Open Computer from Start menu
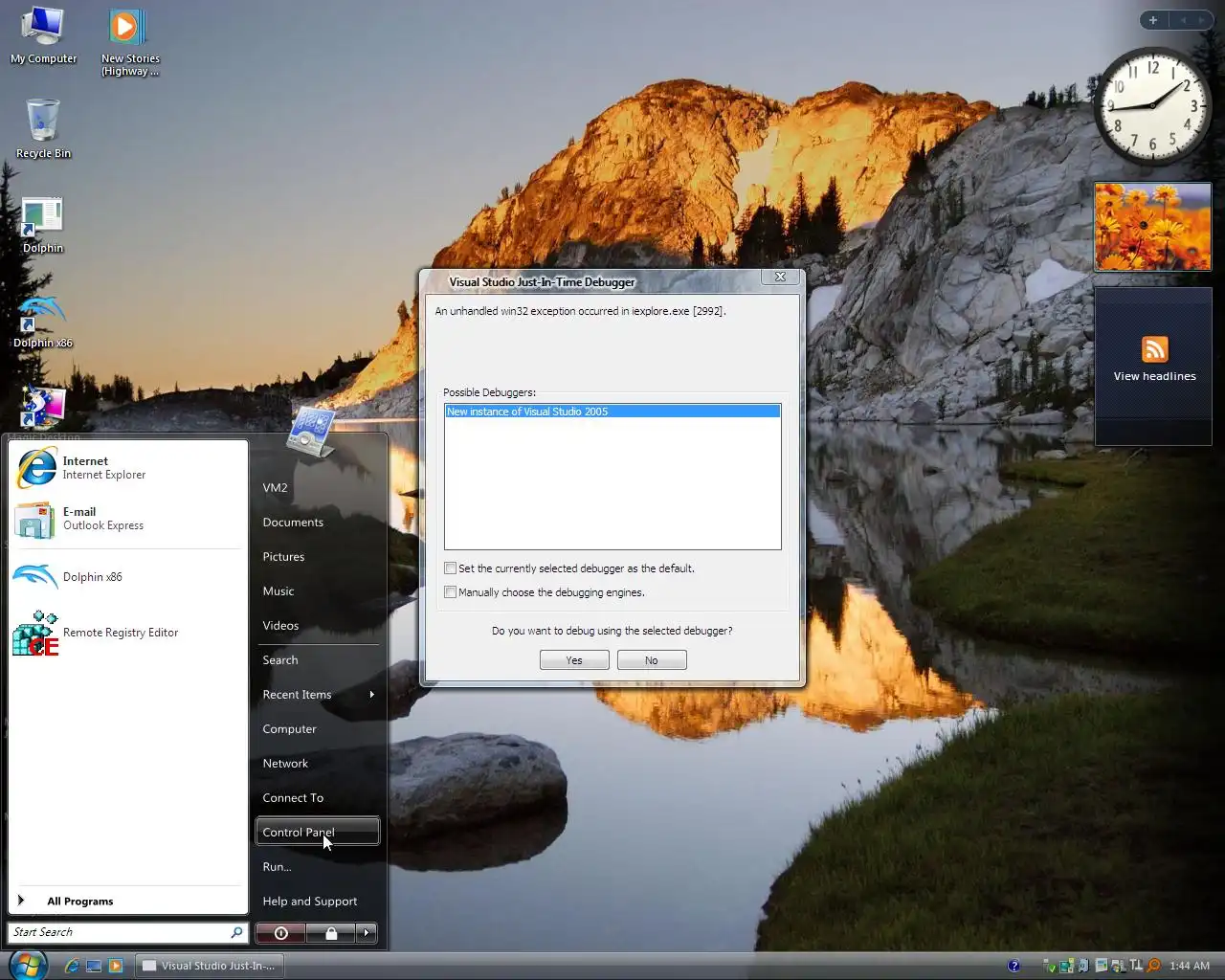This screenshot has height=980, width=1225. pyautogui.click(x=318, y=729)
